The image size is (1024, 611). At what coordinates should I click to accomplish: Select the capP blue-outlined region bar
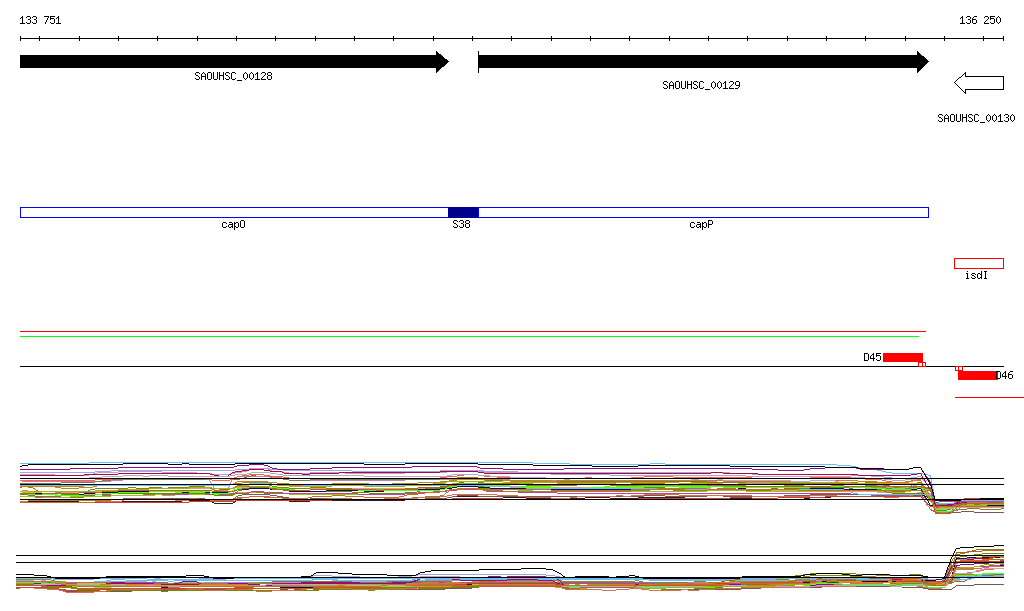(x=702, y=212)
